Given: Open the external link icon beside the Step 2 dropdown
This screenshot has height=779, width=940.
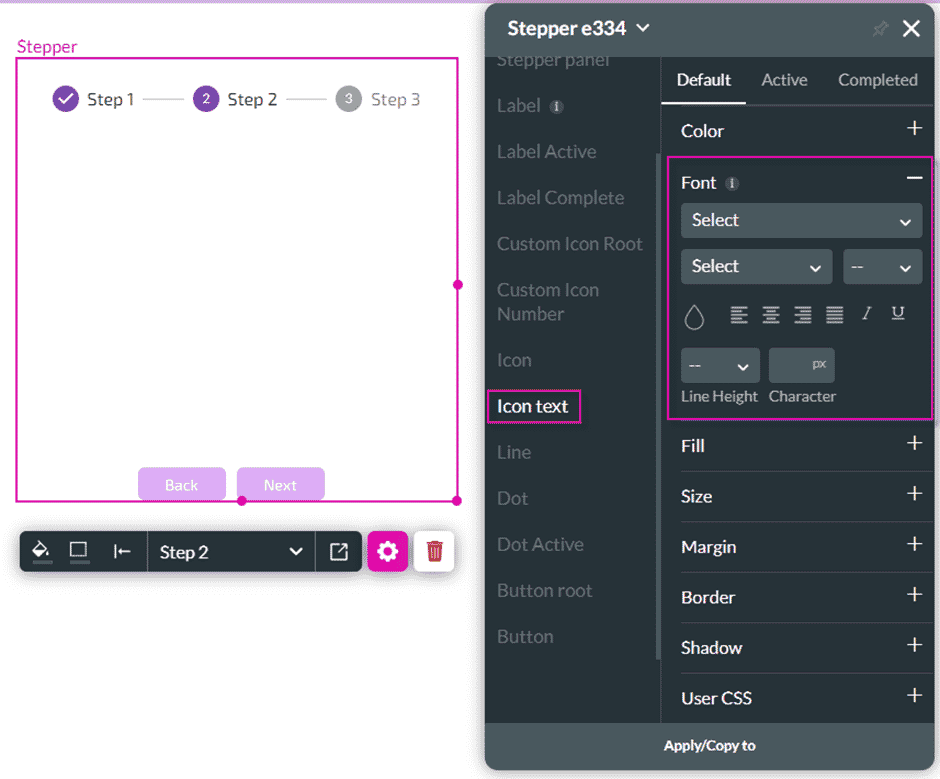Looking at the screenshot, I should click(x=336, y=551).
